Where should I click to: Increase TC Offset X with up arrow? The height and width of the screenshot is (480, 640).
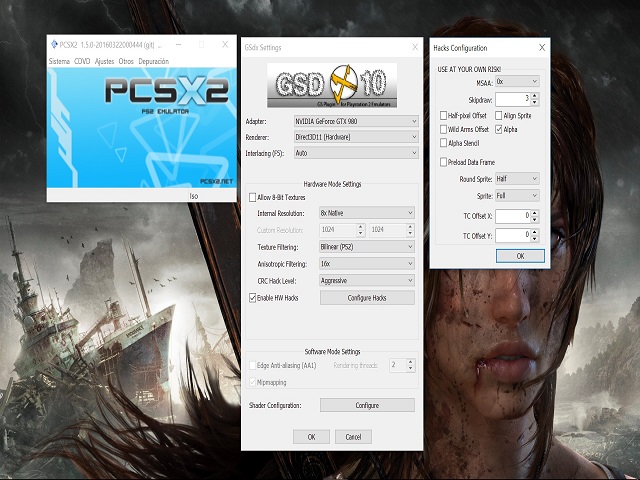[x=535, y=213]
